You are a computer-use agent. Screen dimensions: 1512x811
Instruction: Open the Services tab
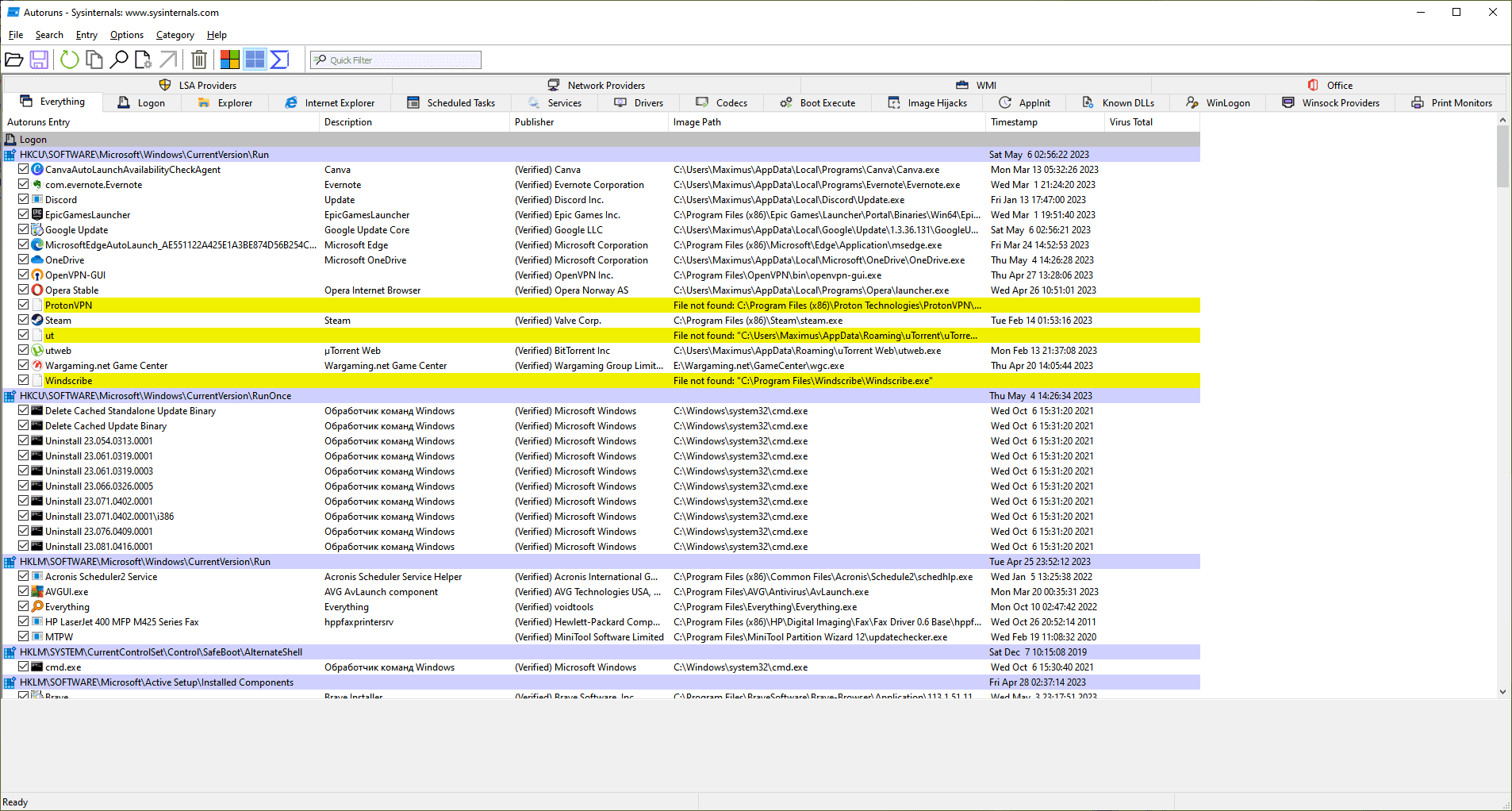tap(555, 103)
